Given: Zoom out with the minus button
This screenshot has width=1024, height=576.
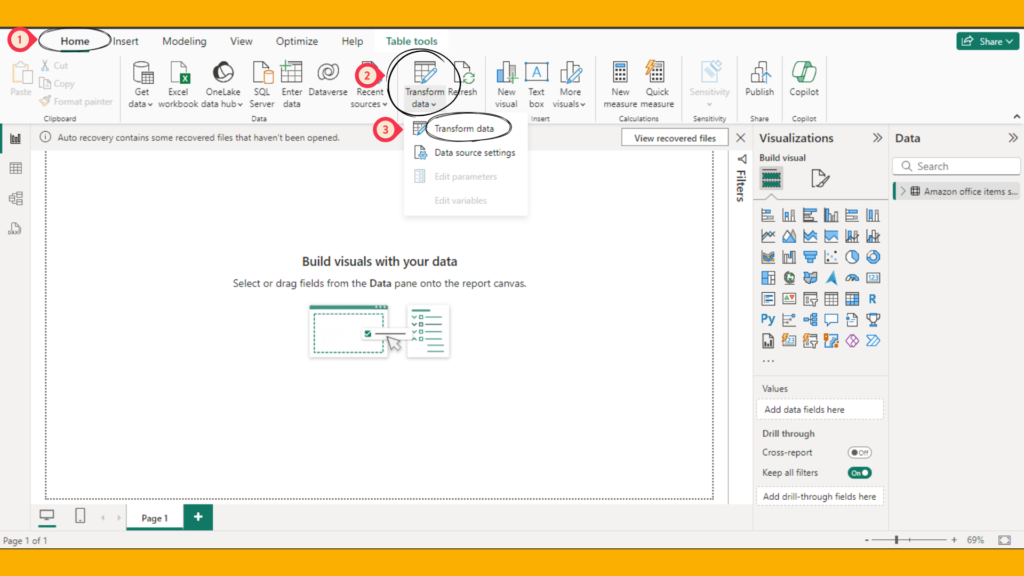Looking at the screenshot, I should (x=867, y=540).
